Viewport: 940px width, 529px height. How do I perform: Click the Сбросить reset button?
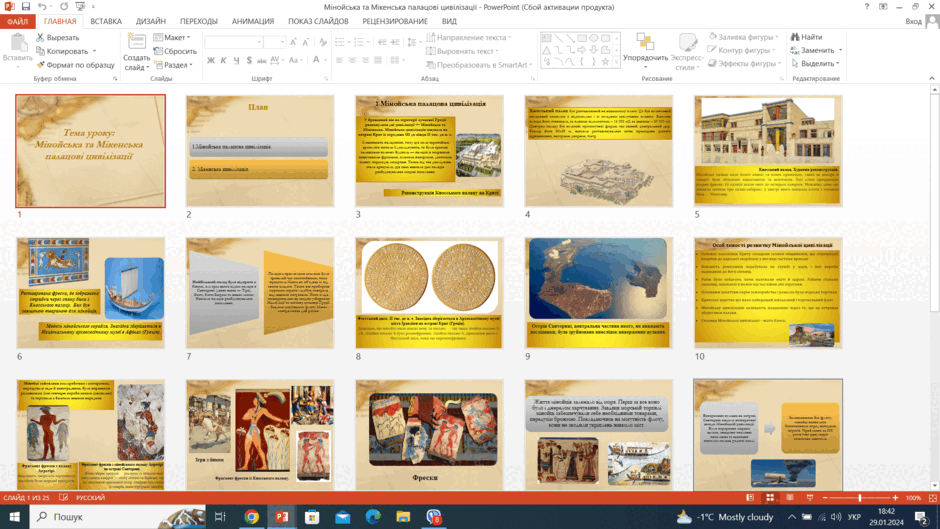[175, 51]
